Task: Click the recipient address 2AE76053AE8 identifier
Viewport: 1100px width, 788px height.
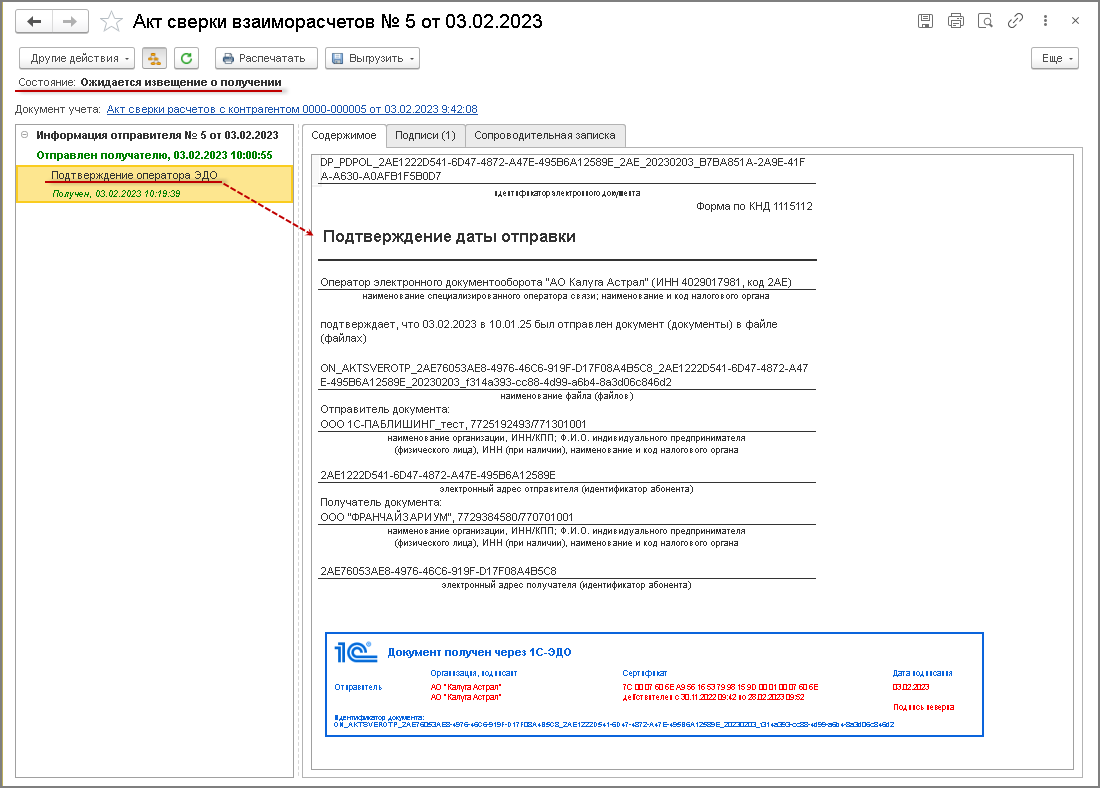Action: click(438, 571)
